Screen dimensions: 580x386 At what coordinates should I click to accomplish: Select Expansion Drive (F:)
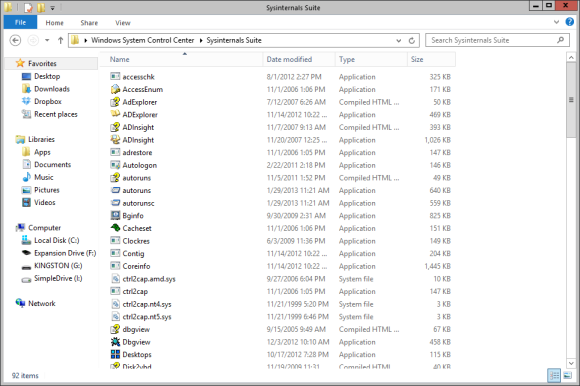[x=65, y=253]
